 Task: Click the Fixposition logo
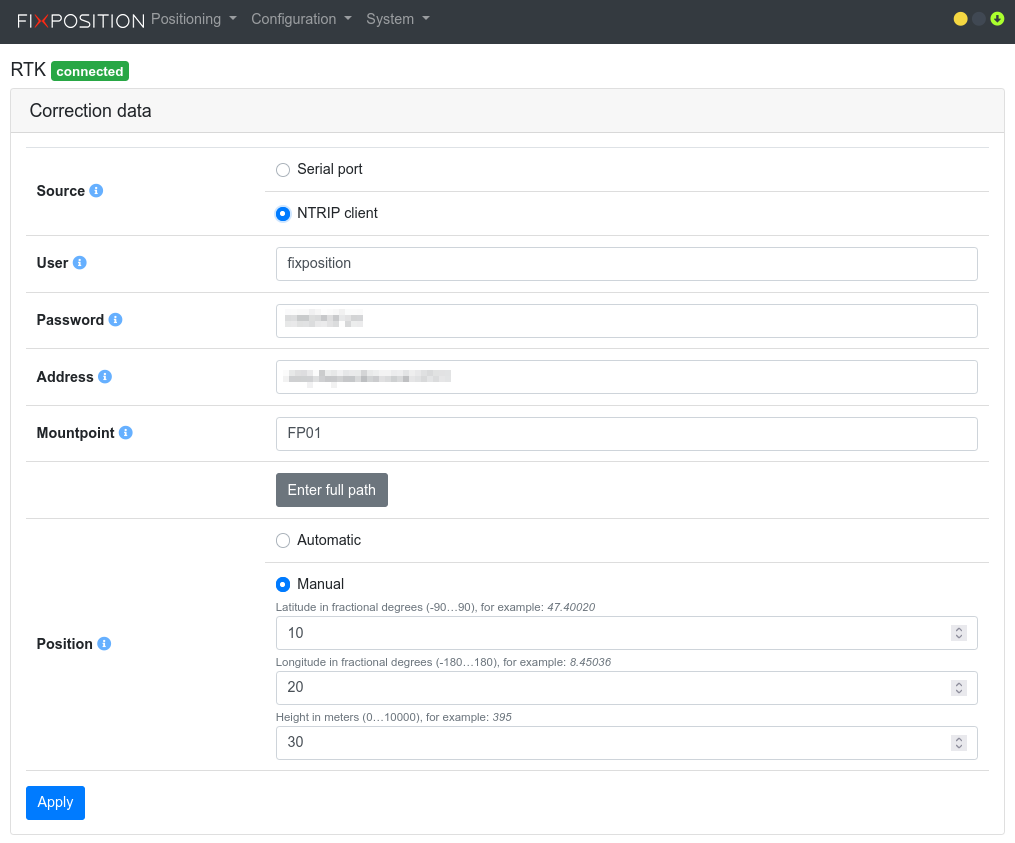[80, 20]
